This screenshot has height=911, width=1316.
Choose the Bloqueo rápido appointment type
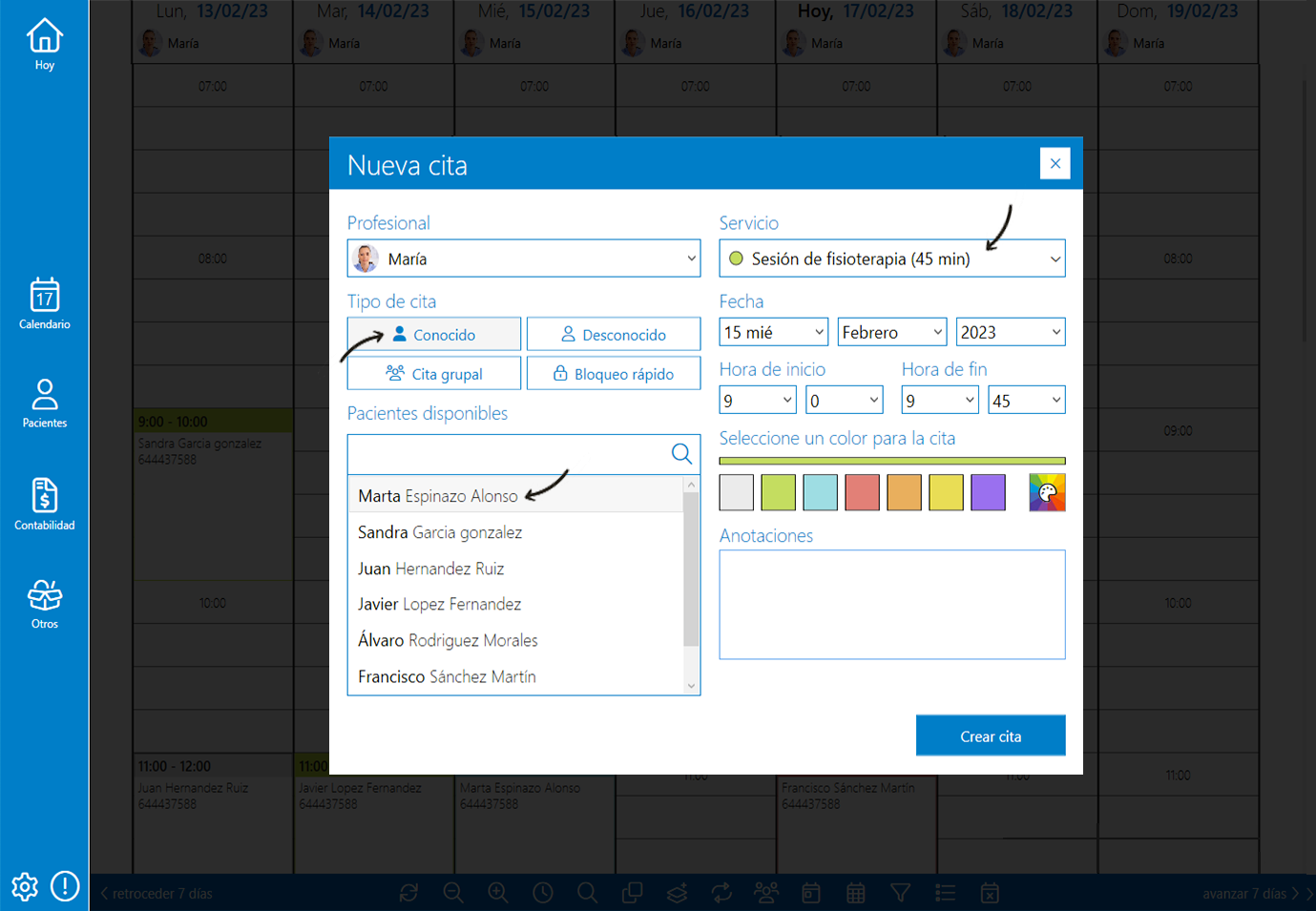click(x=614, y=373)
